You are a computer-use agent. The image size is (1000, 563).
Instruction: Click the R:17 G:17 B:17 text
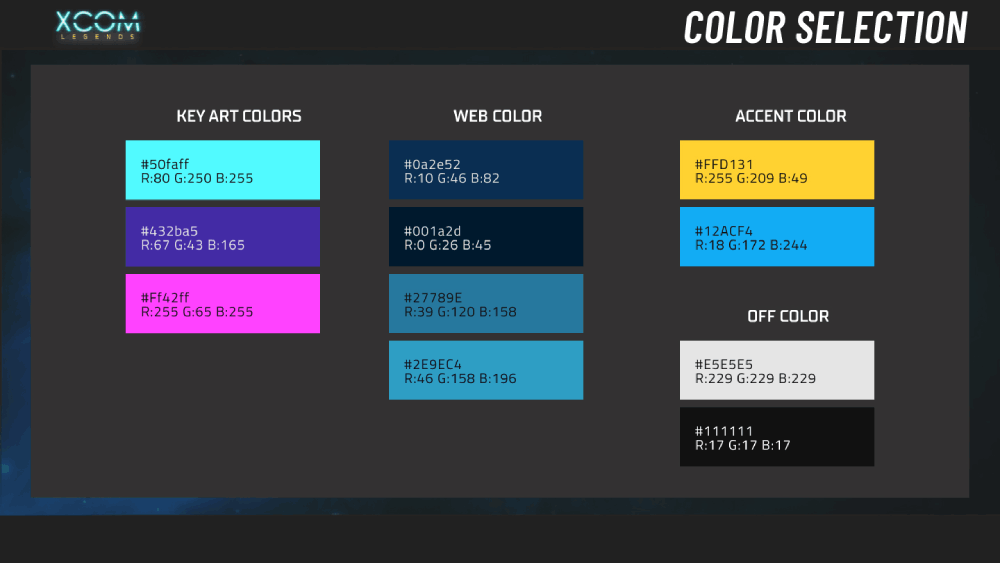(x=742, y=446)
